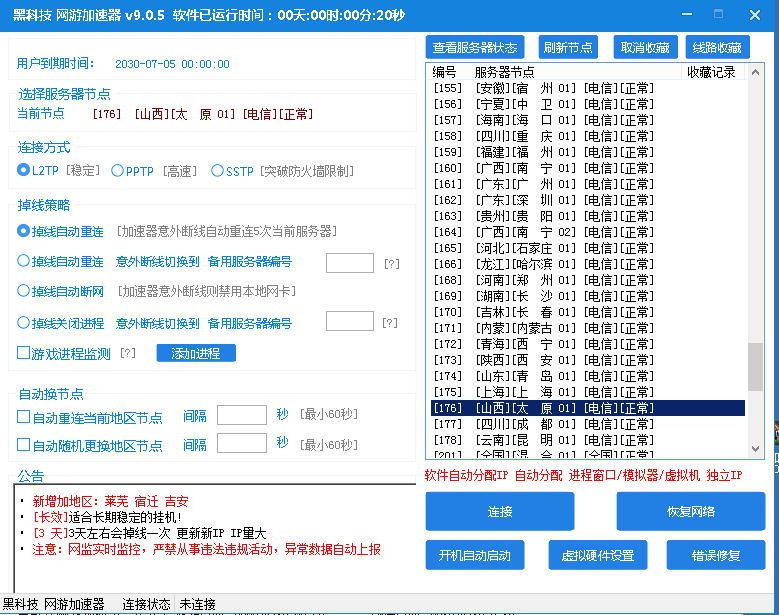
Task: Select node [166] 龙江 哈尔滨 01
Action: pos(588,264)
